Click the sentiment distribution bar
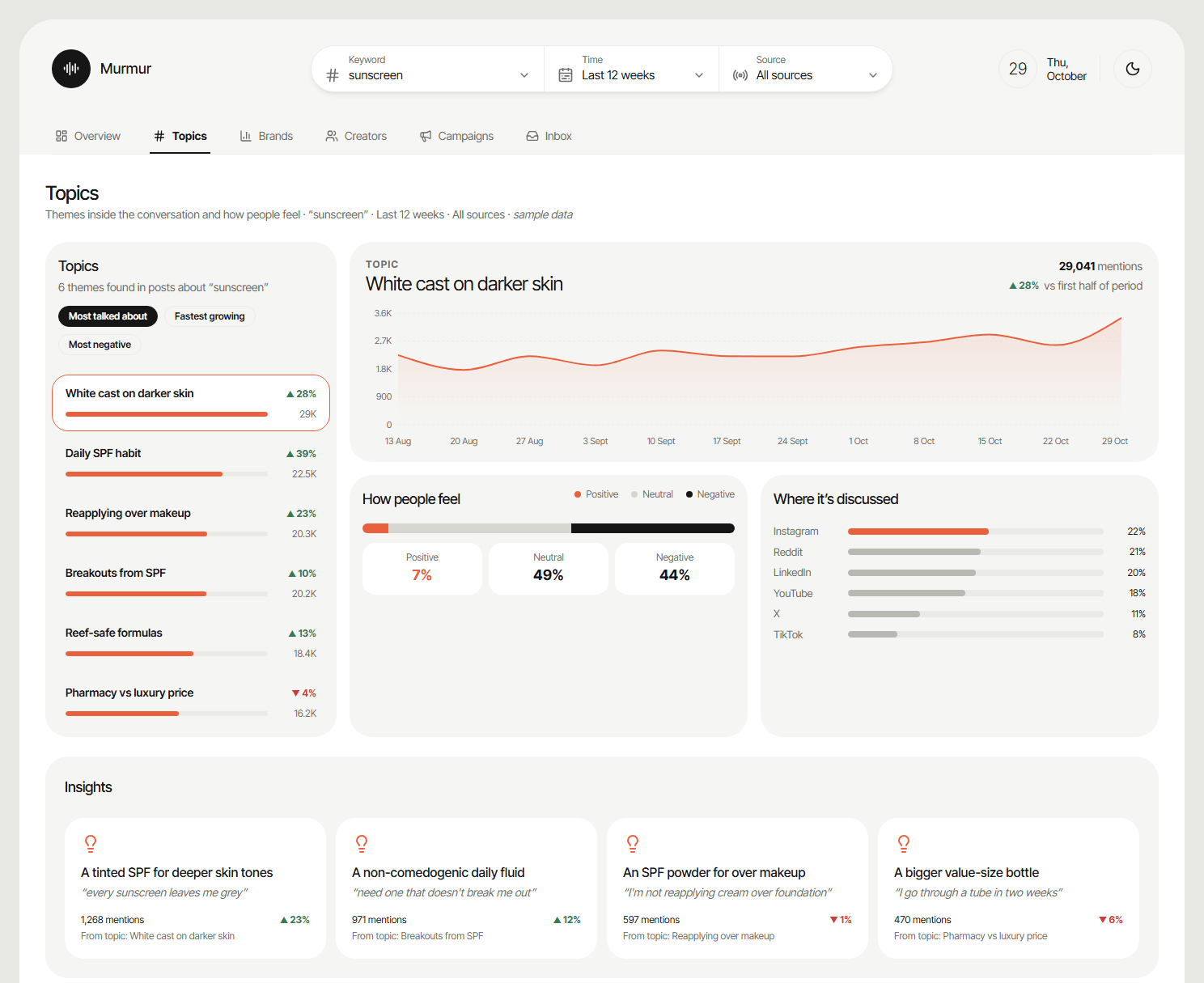Viewport: 1204px width, 983px height. click(x=549, y=528)
